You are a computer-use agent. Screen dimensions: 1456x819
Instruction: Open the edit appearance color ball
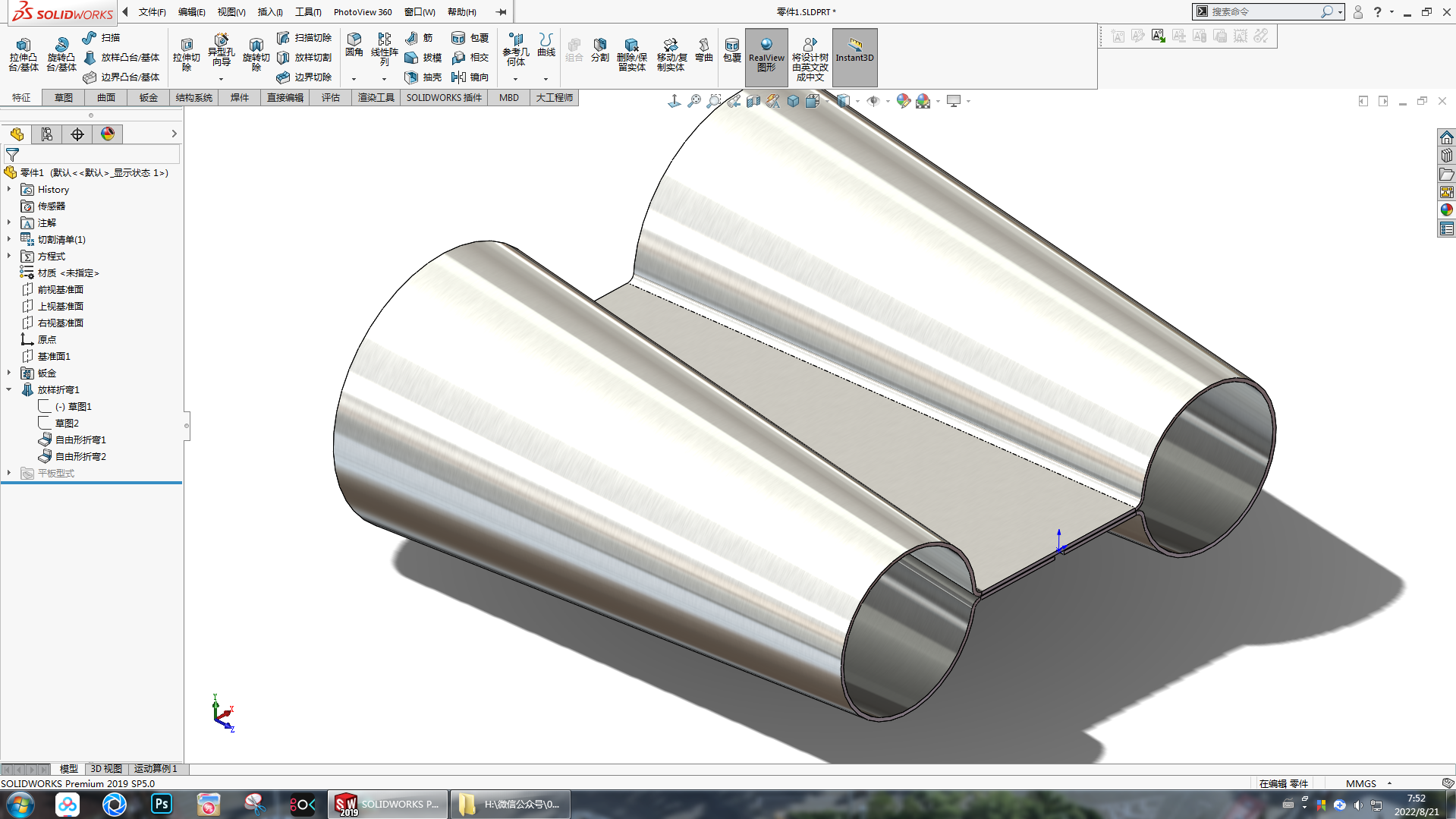pos(903,101)
